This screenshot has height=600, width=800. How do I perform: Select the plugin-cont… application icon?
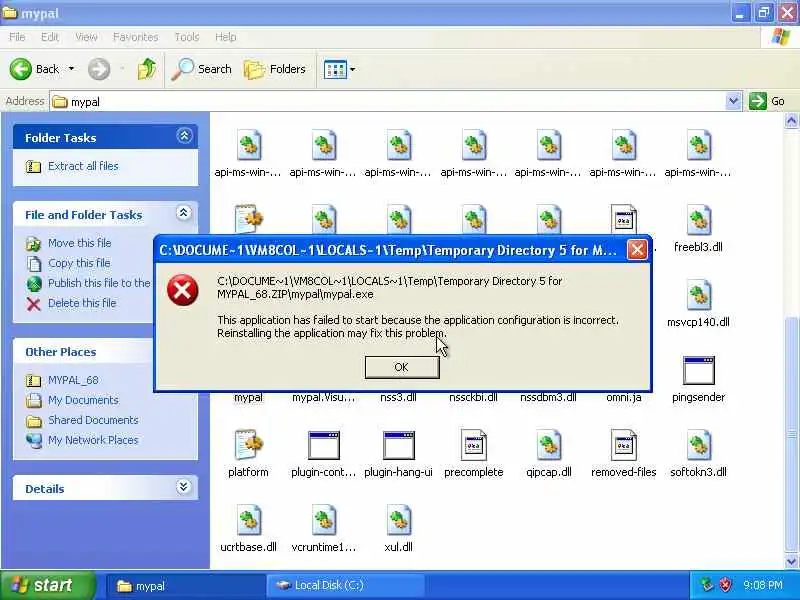323,445
